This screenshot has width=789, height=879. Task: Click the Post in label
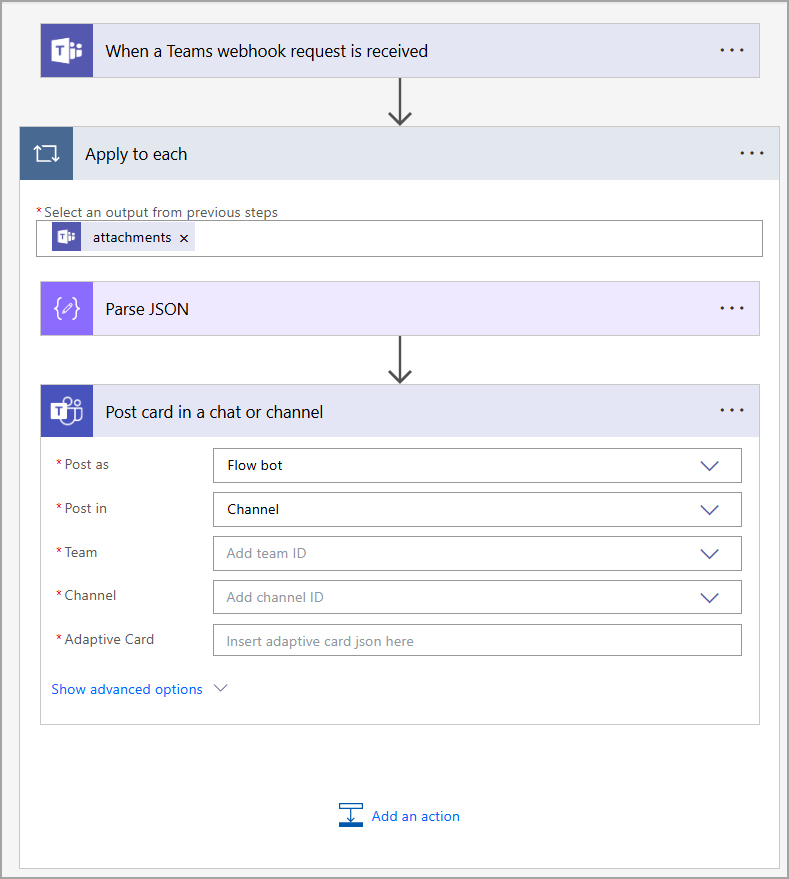tap(85, 508)
